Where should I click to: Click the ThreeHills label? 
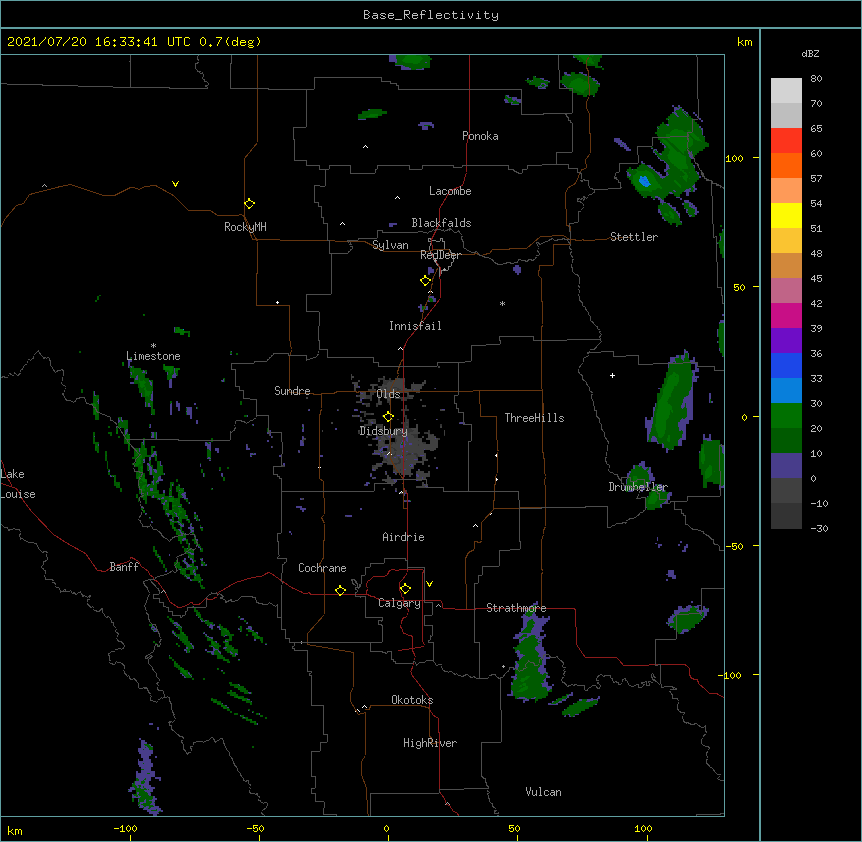(534, 418)
